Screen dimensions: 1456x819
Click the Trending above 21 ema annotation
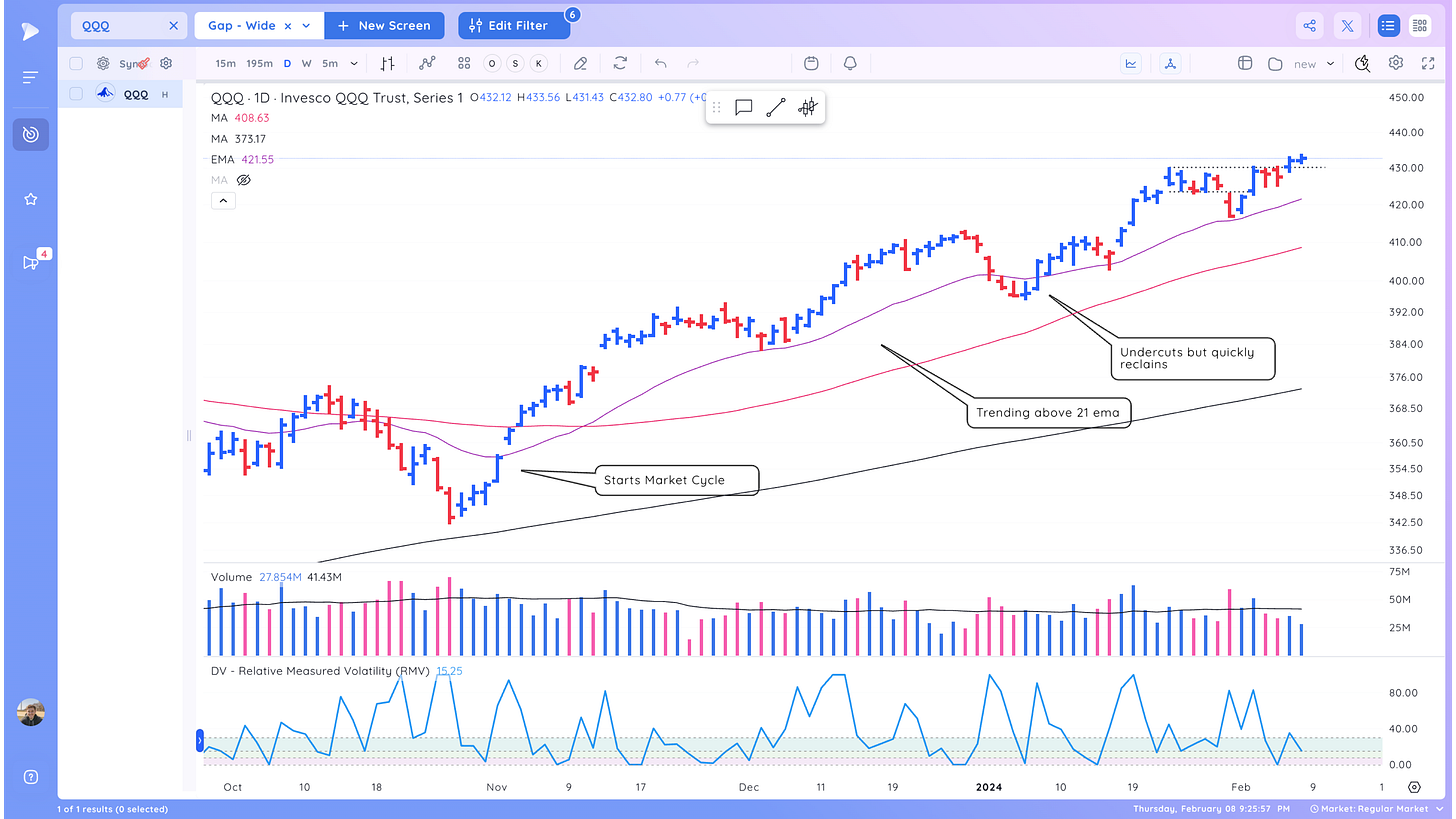(x=1048, y=412)
